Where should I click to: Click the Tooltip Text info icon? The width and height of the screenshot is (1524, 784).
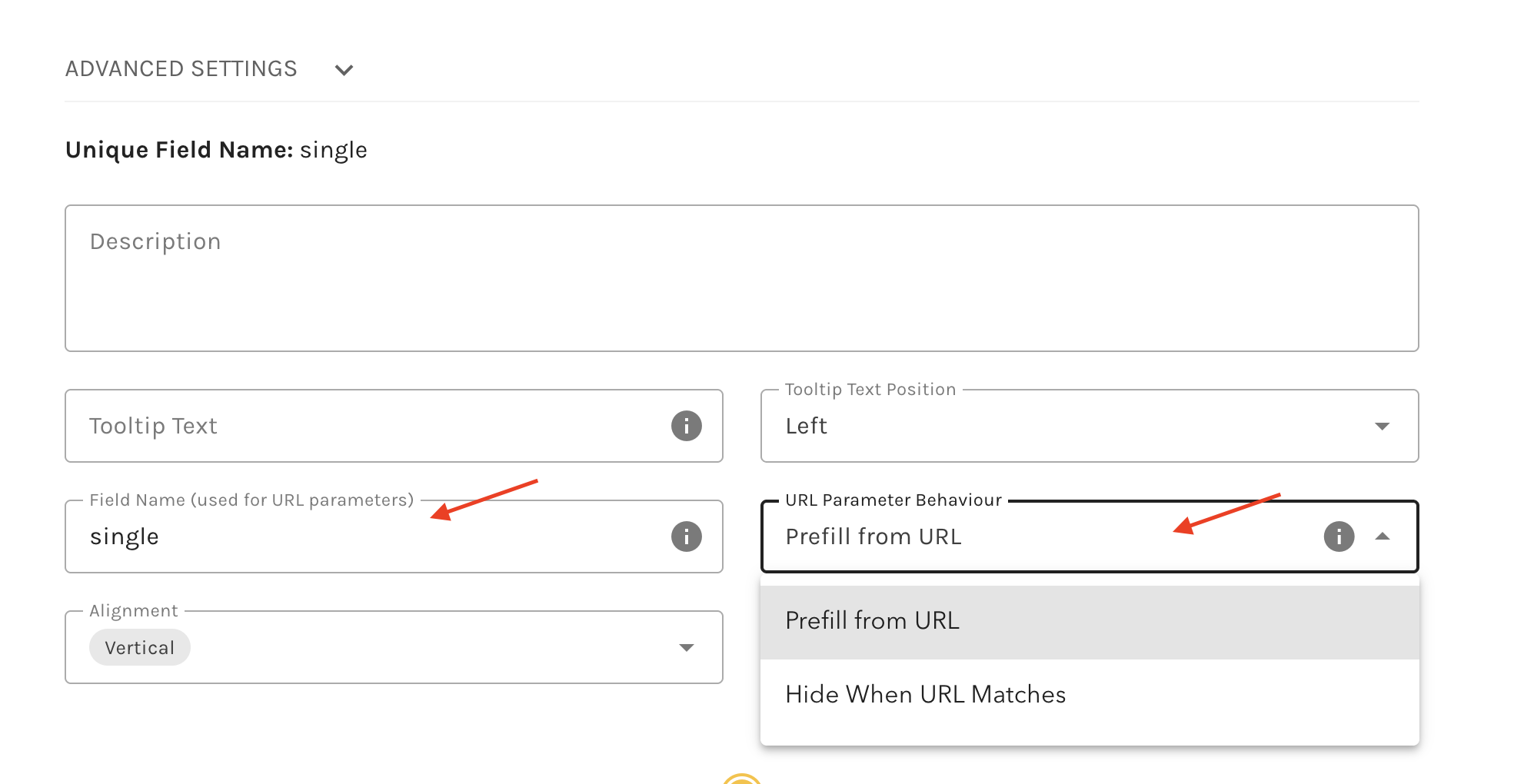tap(687, 426)
